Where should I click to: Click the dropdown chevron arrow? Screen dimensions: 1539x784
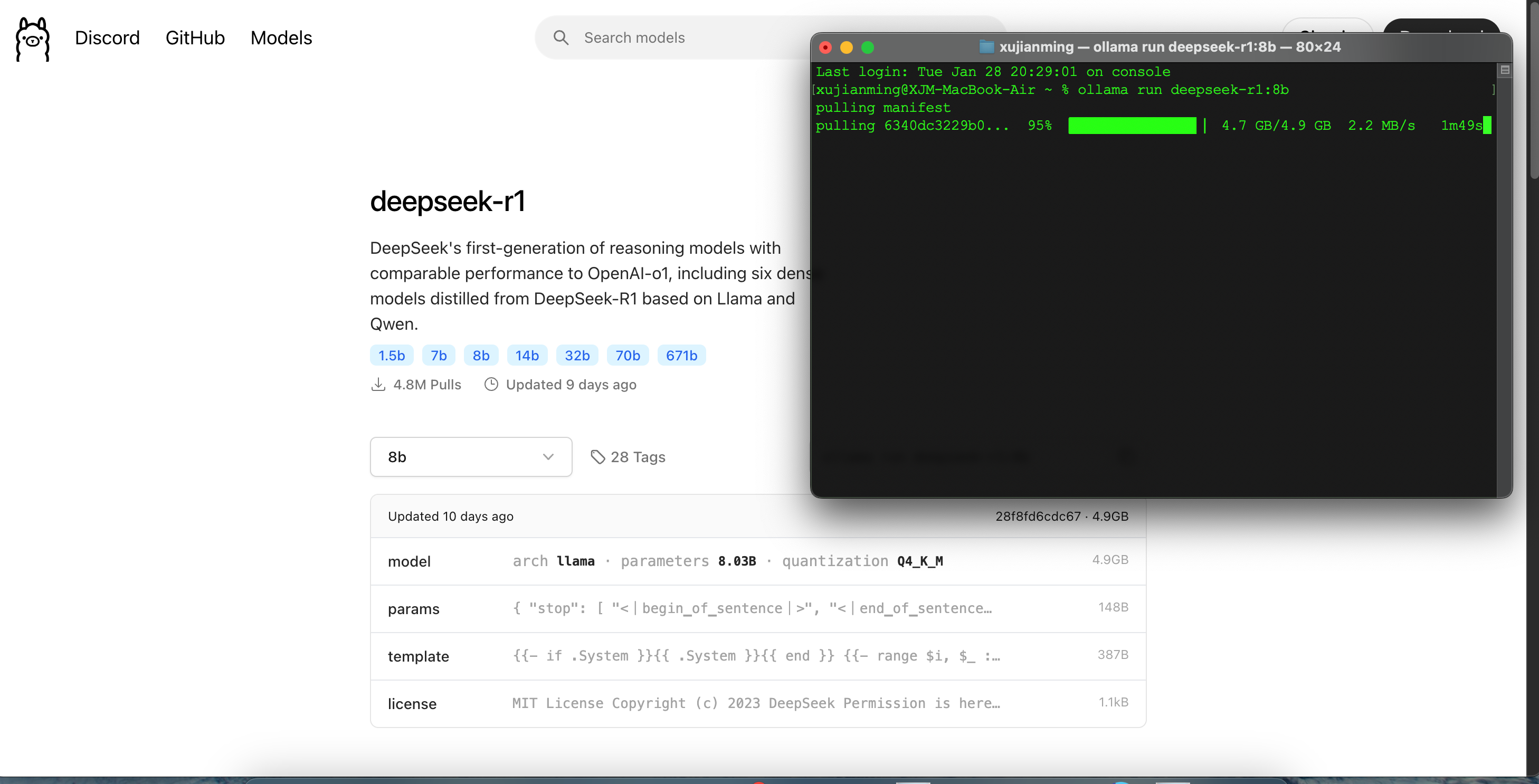(x=548, y=457)
